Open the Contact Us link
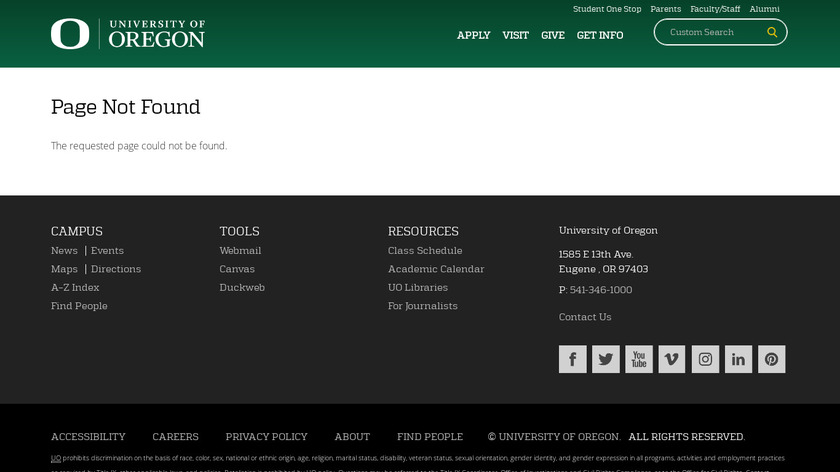Image resolution: width=840 pixels, height=472 pixels. pyautogui.click(x=585, y=317)
